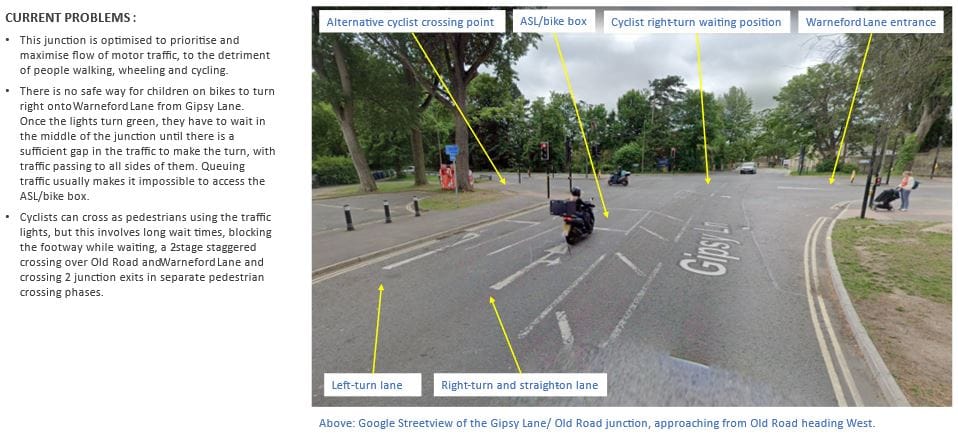Click the 'CURRENT PROBLEMS' heading
The height and width of the screenshot is (437, 958).
(x=70, y=18)
